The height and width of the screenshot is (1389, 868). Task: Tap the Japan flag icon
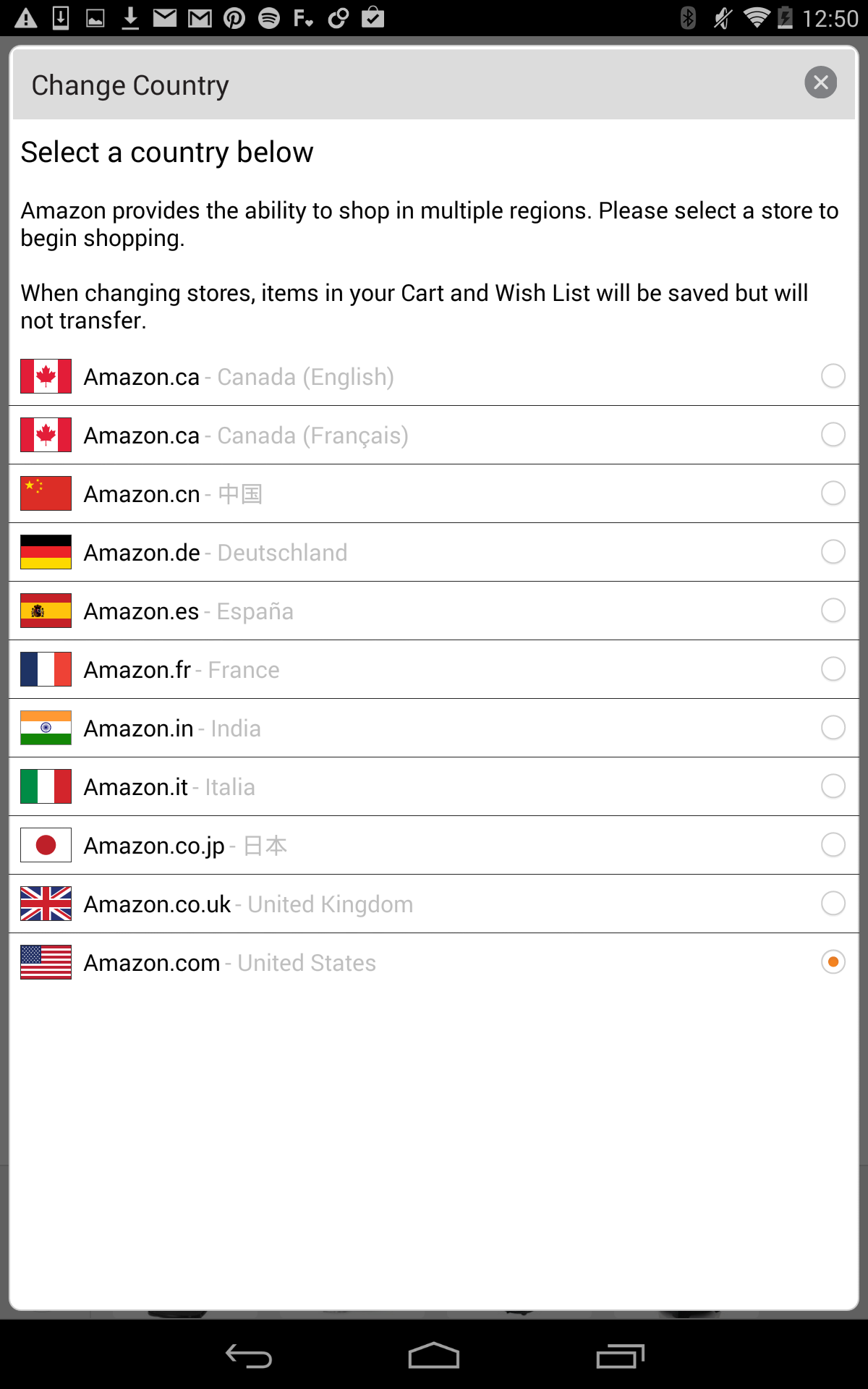pyautogui.click(x=46, y=845)
